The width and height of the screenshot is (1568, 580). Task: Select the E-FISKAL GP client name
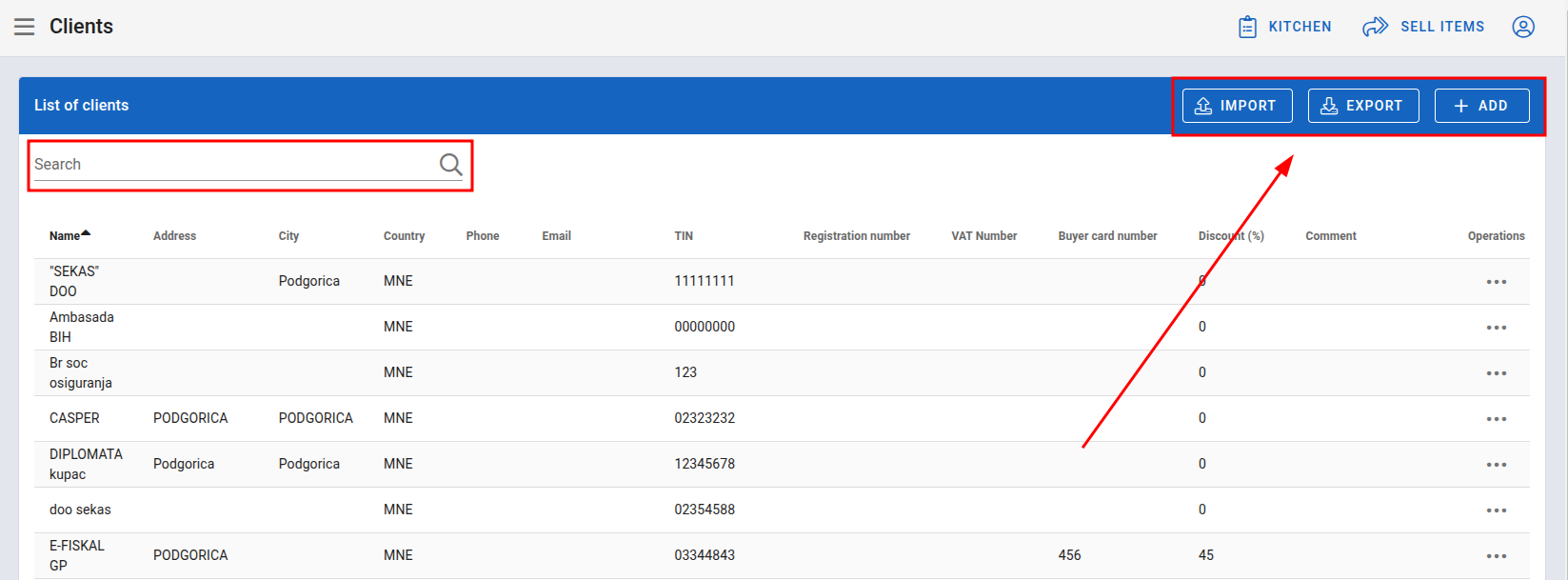(x=77, y=555)
